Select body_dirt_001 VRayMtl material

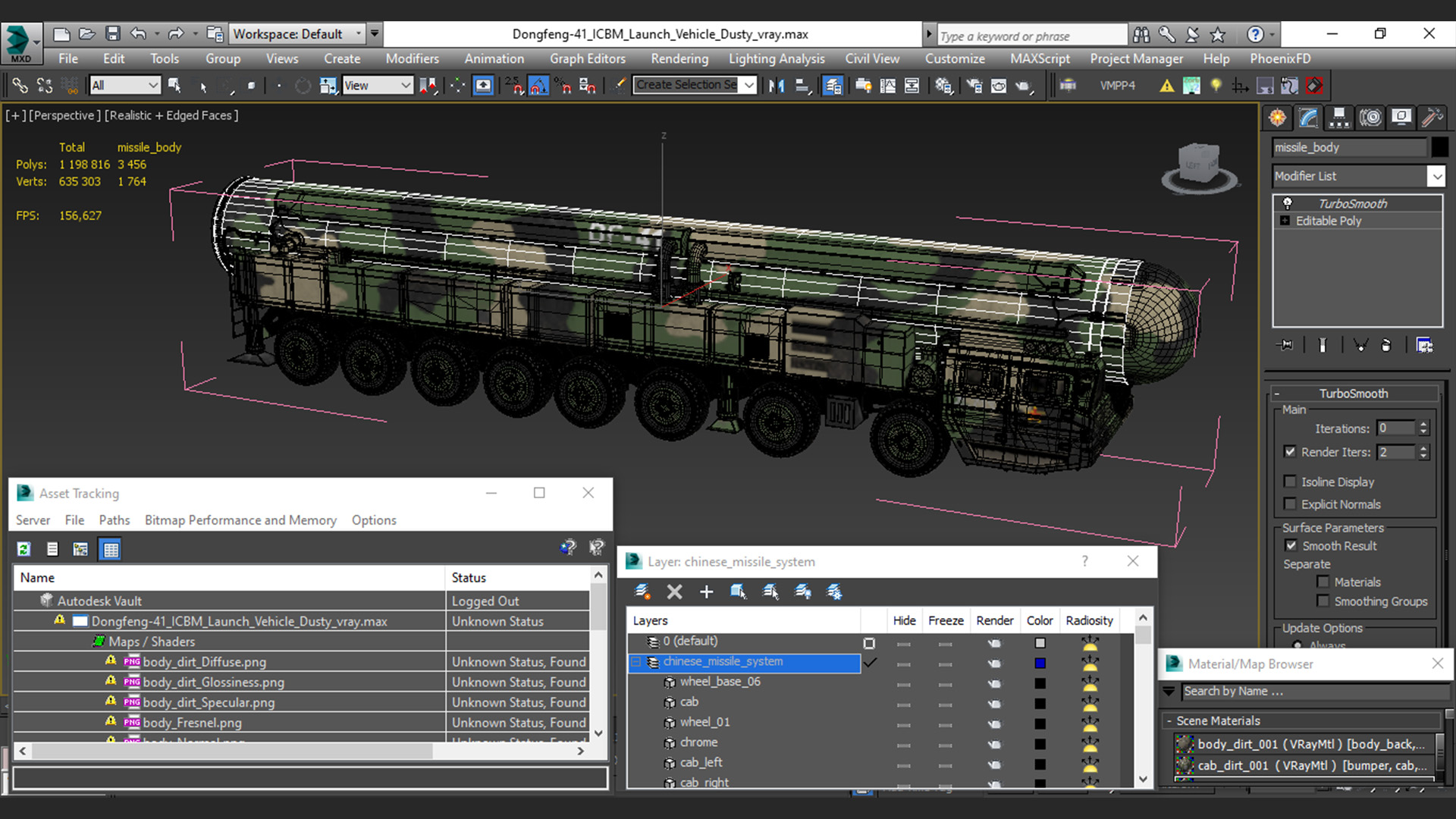pyautogui.click(x=1303, y=744)
